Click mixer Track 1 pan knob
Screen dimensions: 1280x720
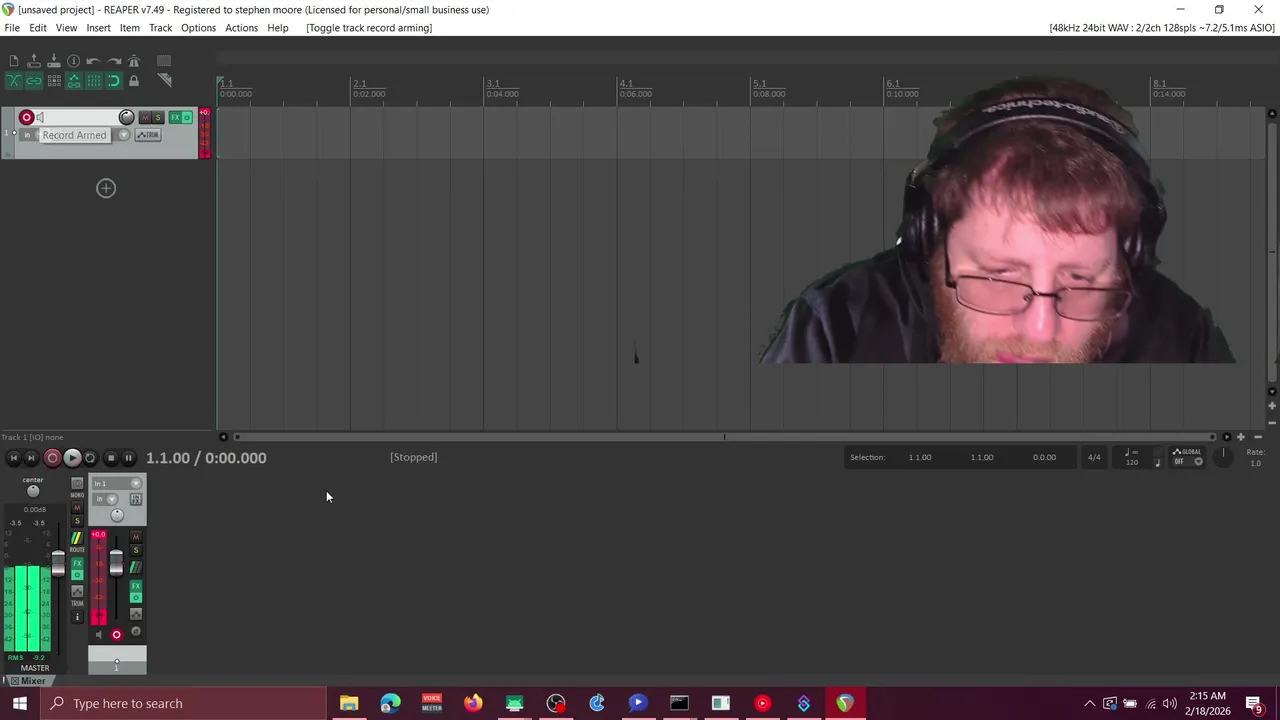click(117, 515)
